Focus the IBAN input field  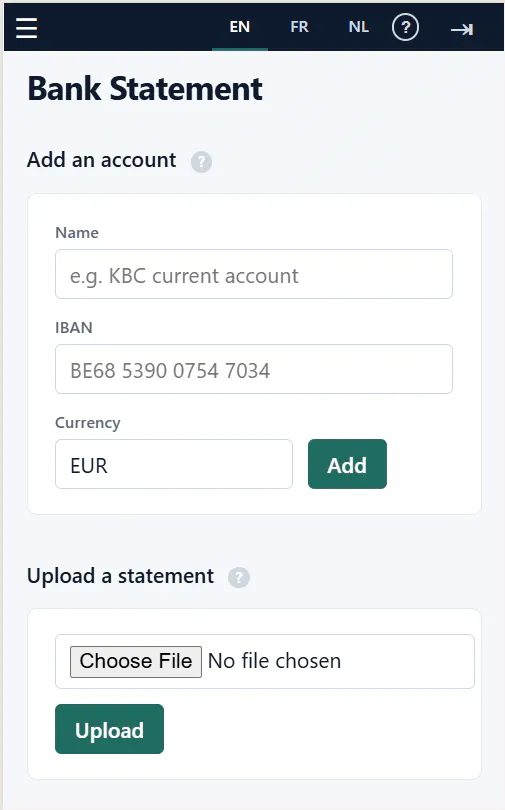click(x=254, y=369)
